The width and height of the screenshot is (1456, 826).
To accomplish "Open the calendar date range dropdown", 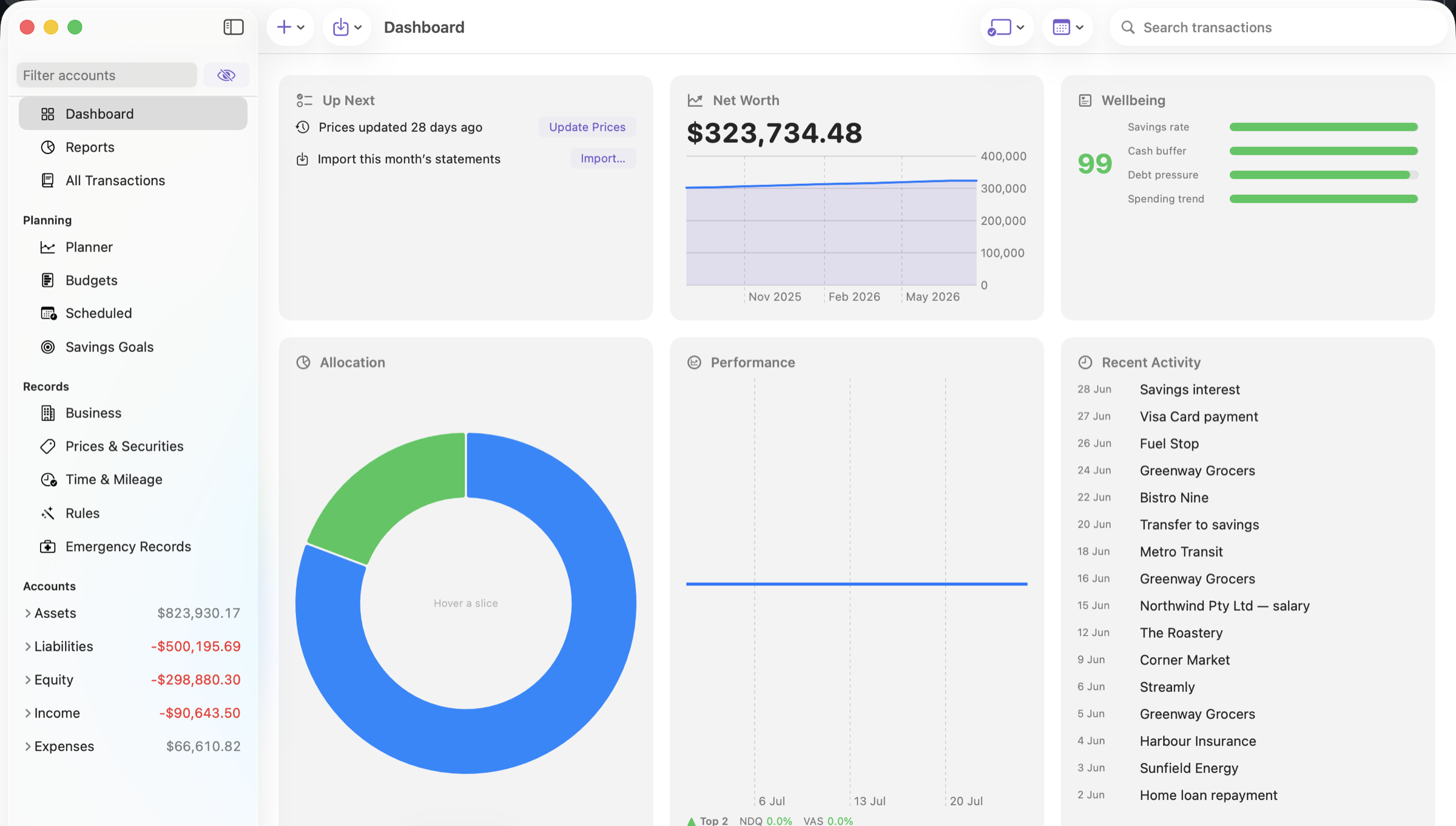I will [x=1068, y=27].
